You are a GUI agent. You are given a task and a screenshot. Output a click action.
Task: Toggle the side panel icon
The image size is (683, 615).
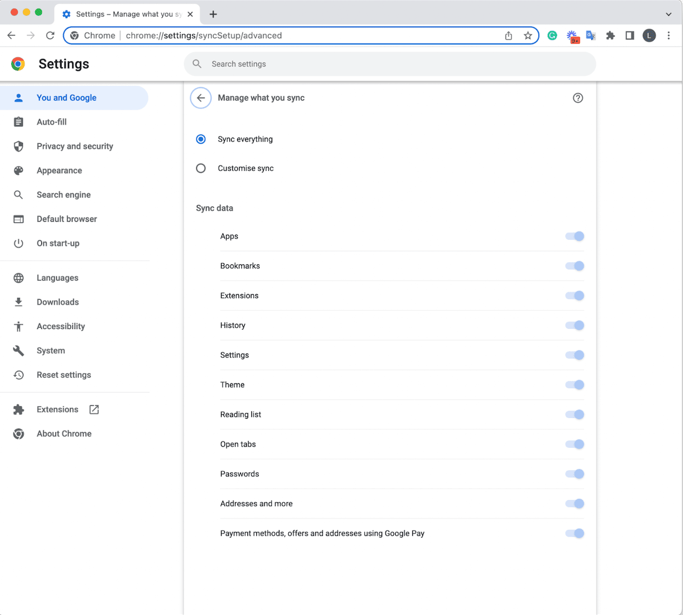coord(629,36)
